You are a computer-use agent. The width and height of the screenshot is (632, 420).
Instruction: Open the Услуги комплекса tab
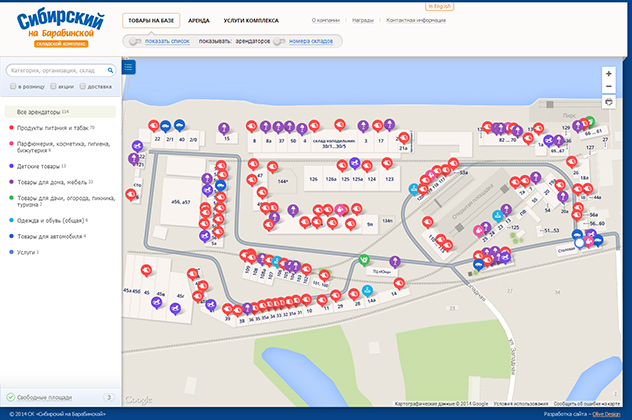pyautogui.click(x=251, y=21)
